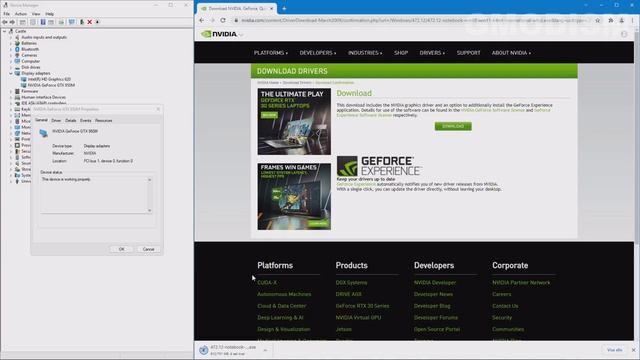The width and height of the screenshot is (640, 360).
Task: Open File menu in Device Manager
Action: click(7, 14)
